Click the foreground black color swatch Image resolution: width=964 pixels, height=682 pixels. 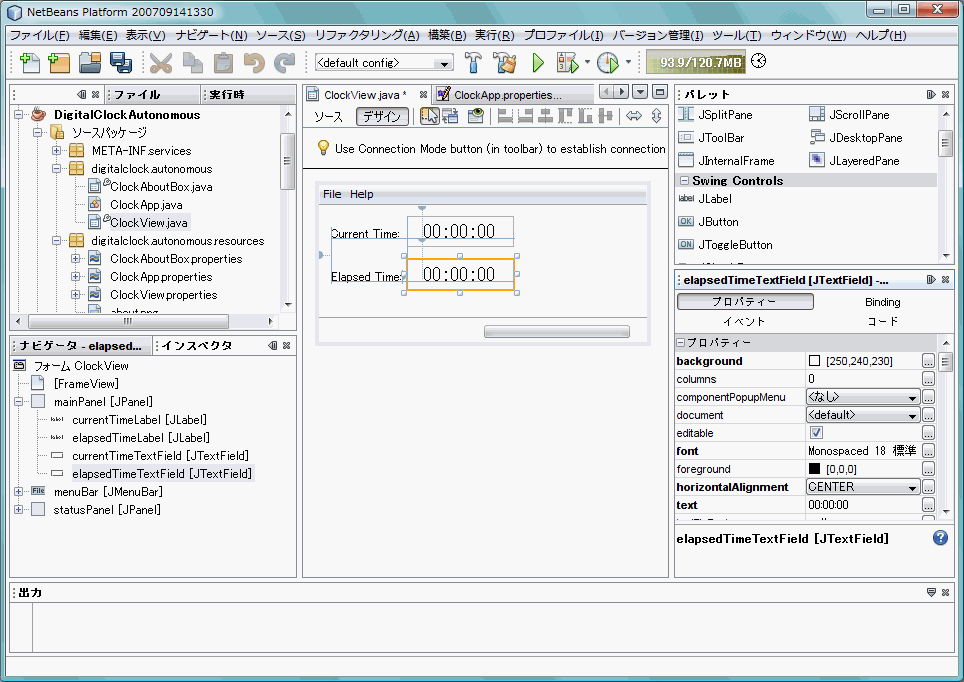click(x=815, y=469)
